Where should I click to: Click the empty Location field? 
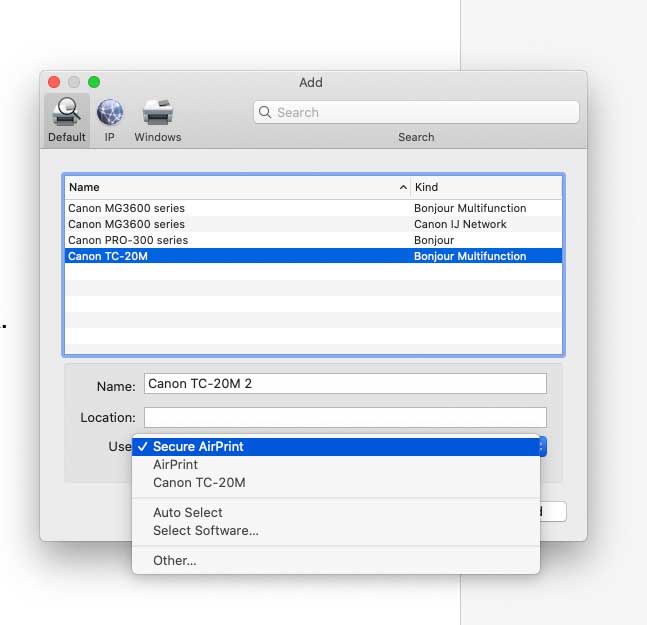tap(345, 417)
